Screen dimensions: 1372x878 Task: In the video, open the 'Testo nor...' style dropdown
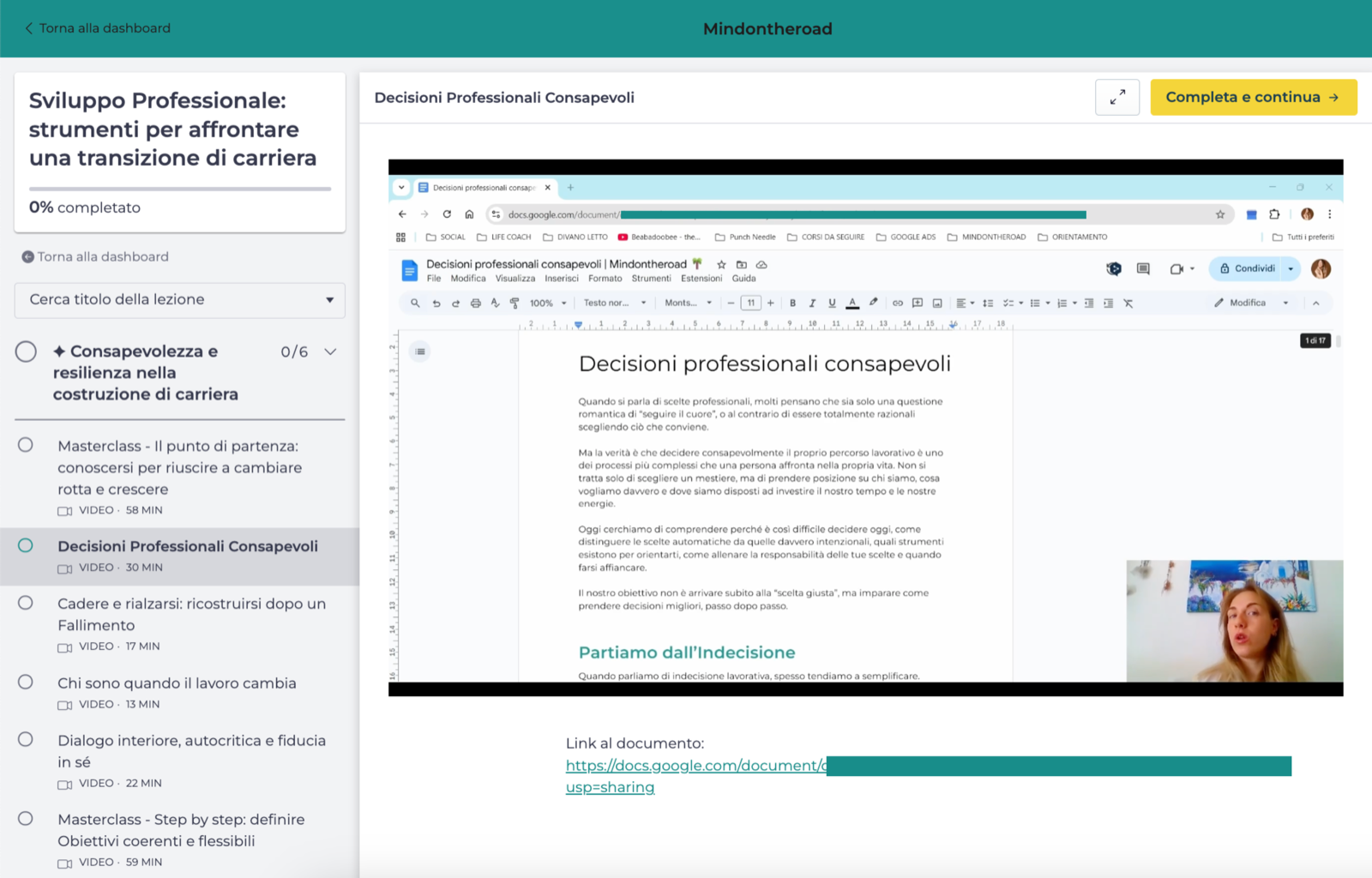tap(615, 303)
